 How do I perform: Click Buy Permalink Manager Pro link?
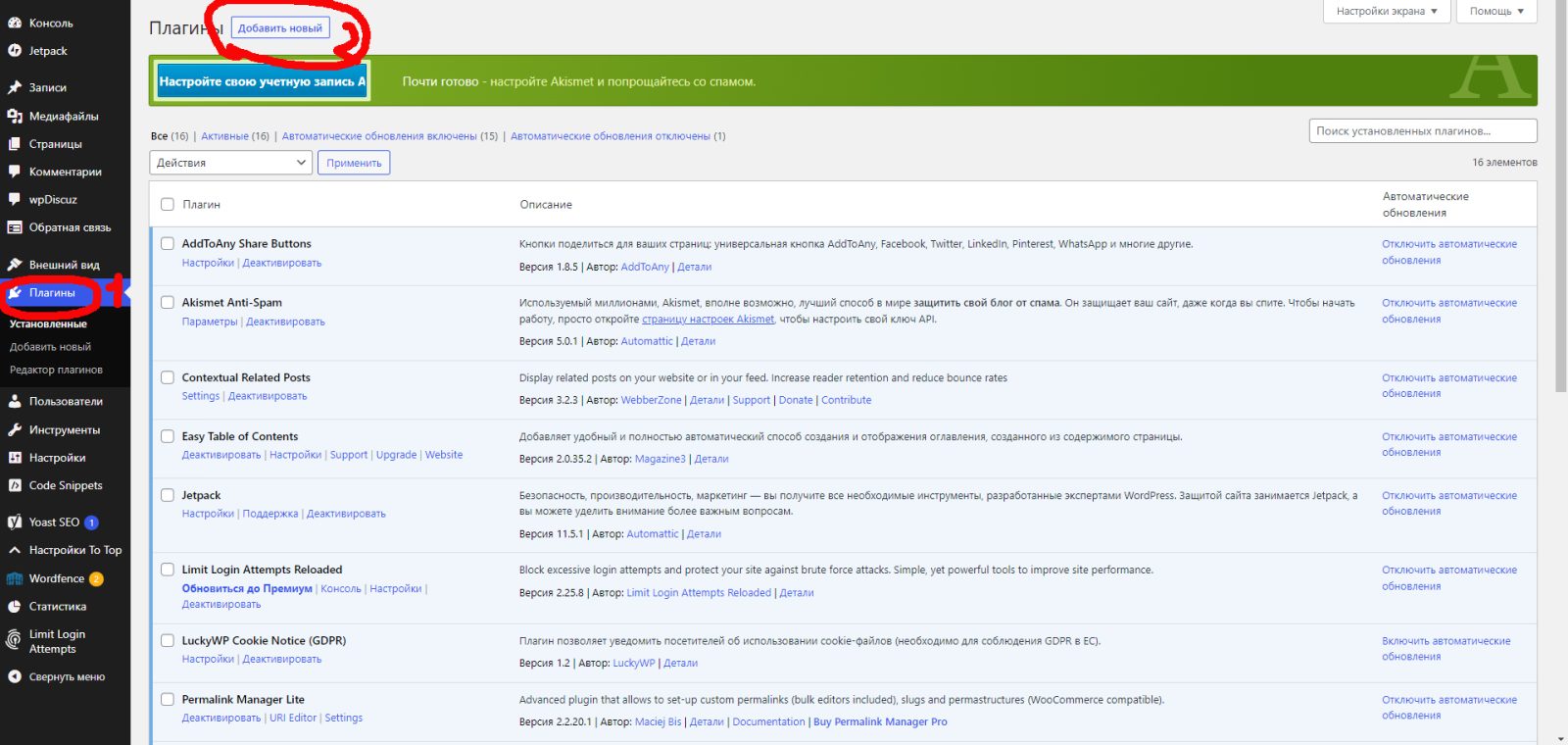point(880,721)
